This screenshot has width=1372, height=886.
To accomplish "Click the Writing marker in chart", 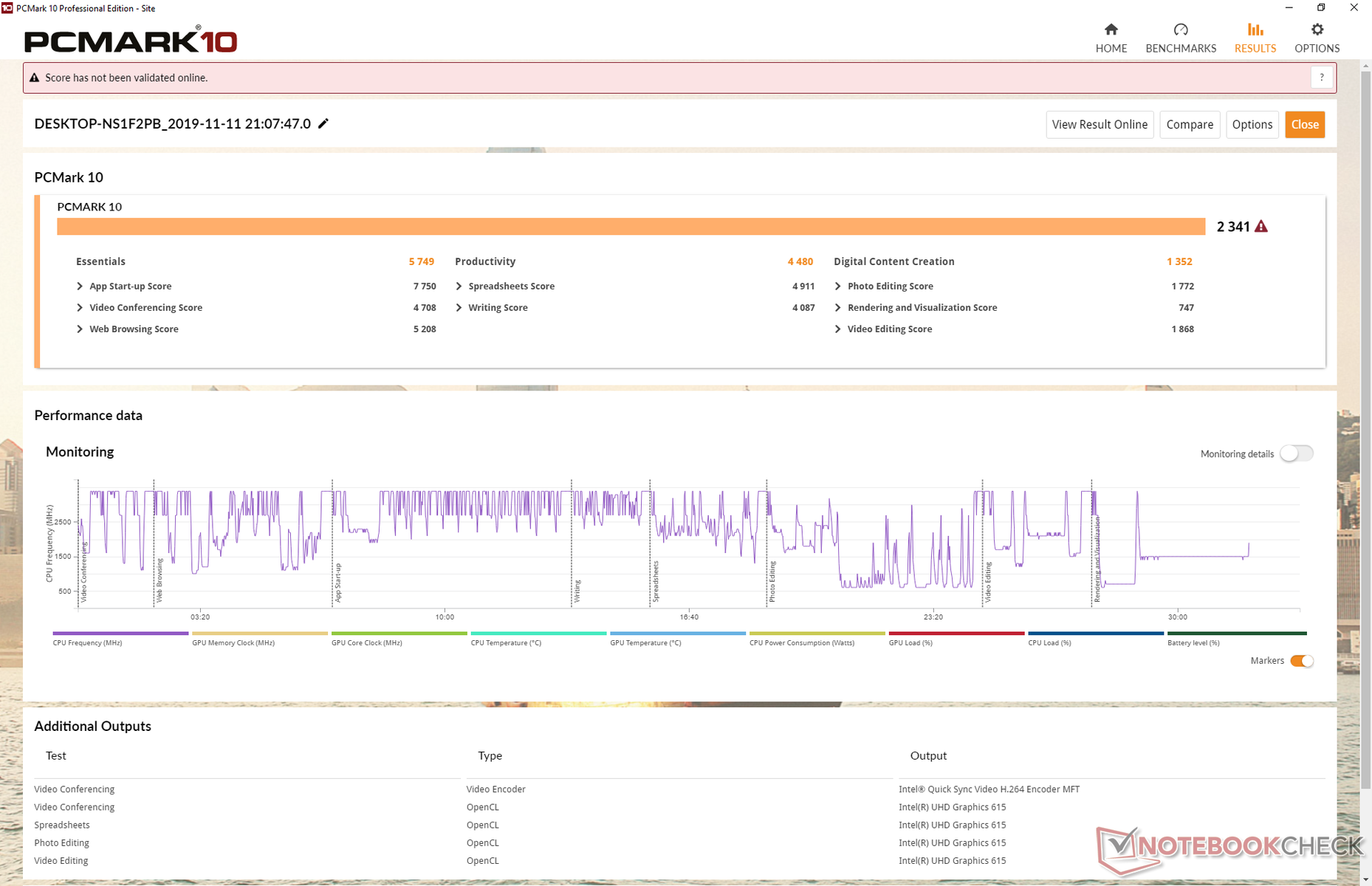I will tap(577, 591).
